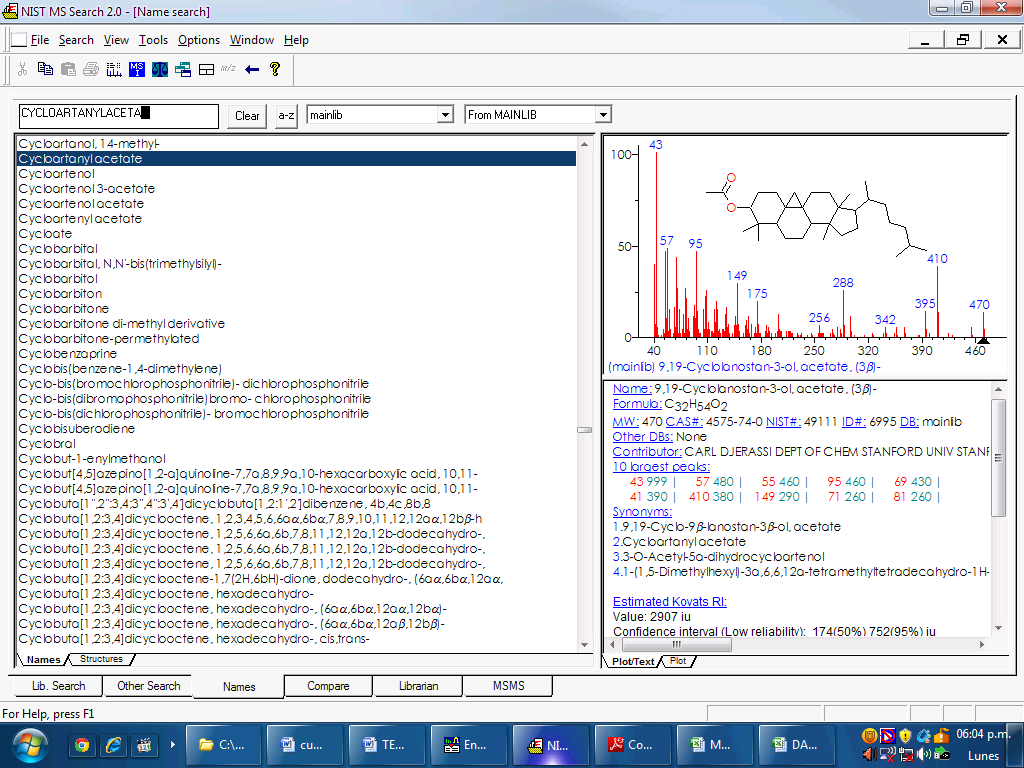Open the View menu
The width and height of the screenshot is (1024, 768).
116,40
